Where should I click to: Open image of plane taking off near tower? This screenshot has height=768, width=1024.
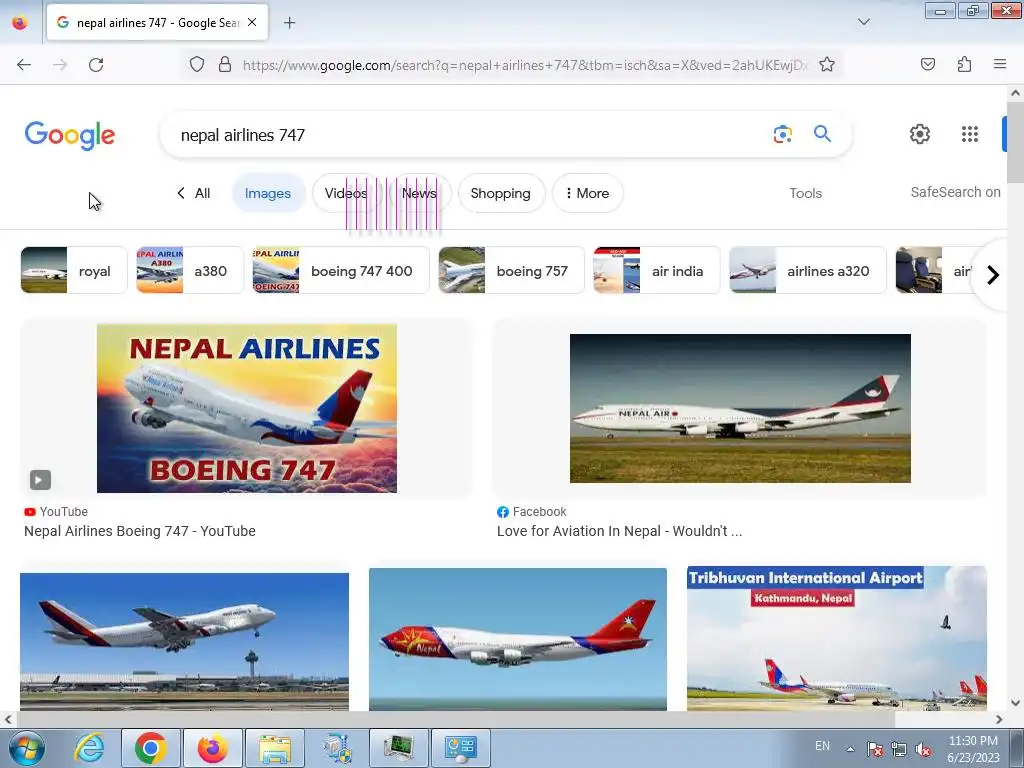click(184, 641)
